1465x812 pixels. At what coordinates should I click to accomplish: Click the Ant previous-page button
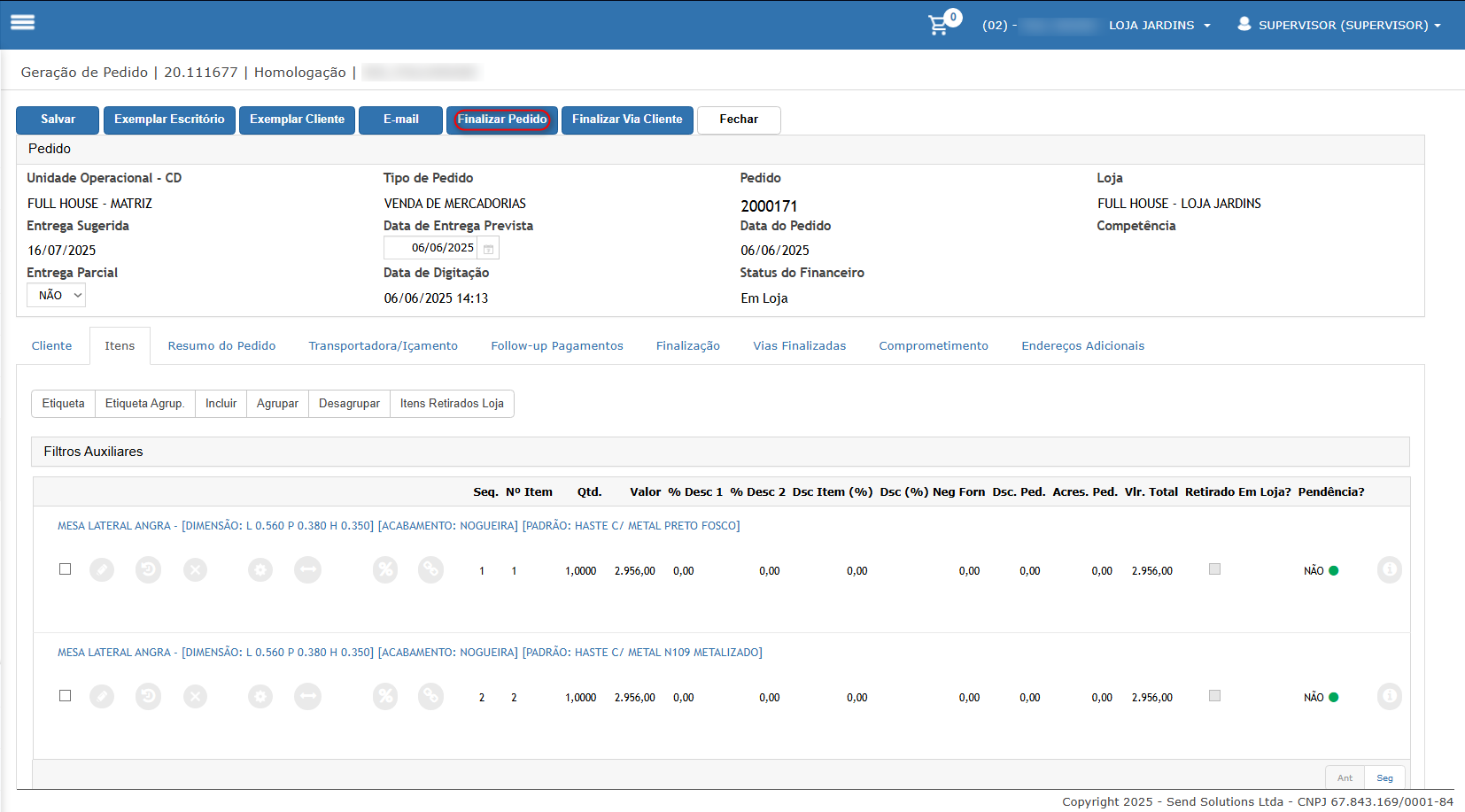[1345, 777]
